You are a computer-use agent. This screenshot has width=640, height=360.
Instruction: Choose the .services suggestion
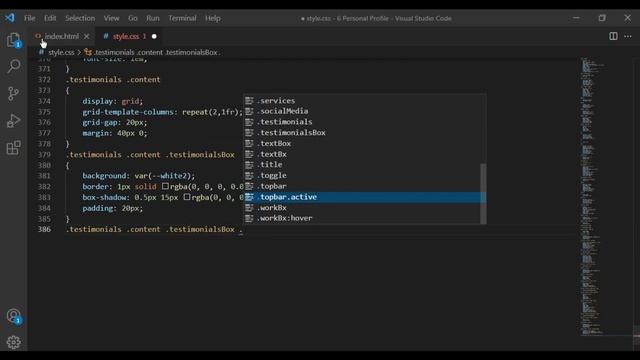(x=365, y=100)
